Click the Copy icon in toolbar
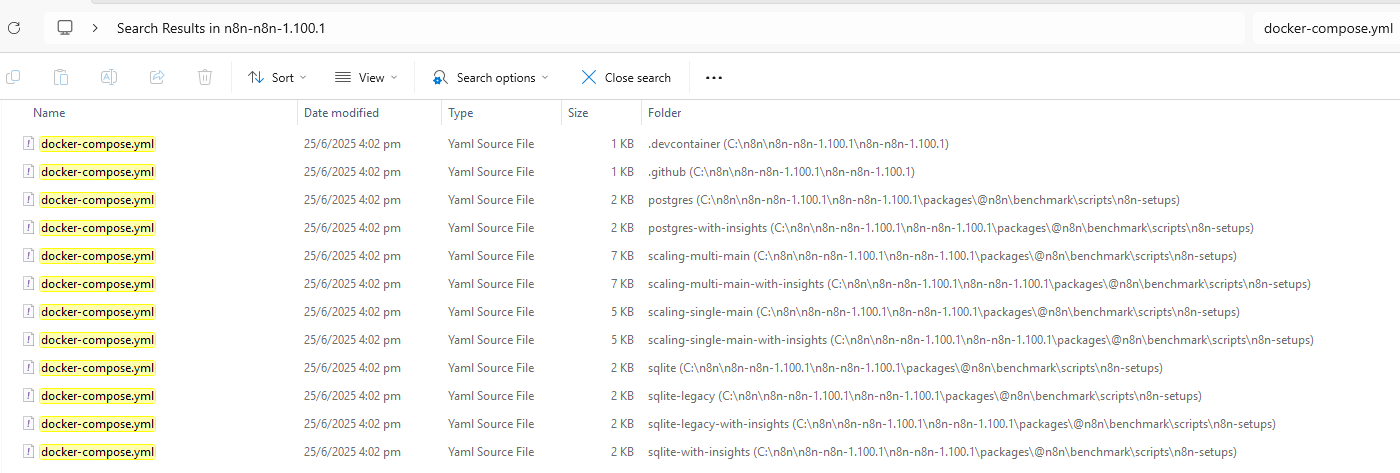 click(x=14, y=77)
